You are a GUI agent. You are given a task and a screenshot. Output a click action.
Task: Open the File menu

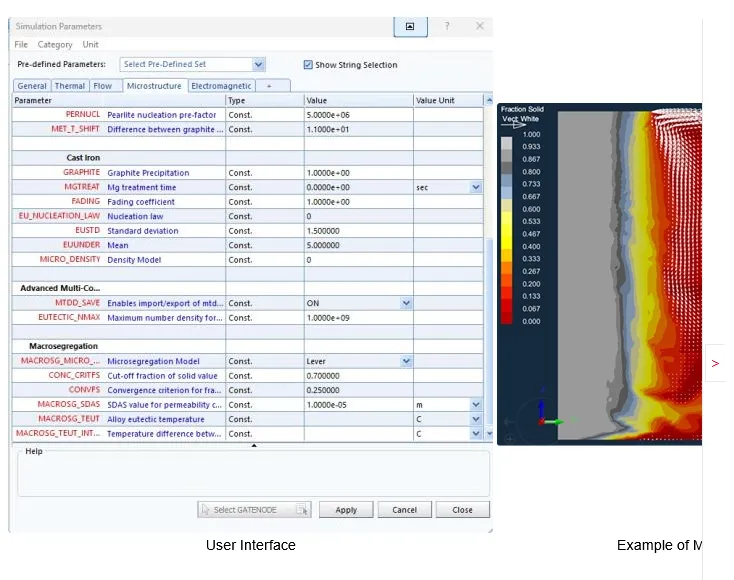coord(21,45)
